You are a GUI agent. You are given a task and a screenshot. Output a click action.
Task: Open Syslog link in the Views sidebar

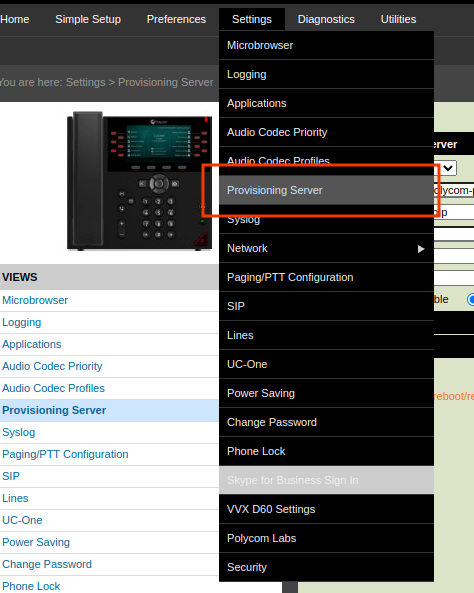pos(19,432)
